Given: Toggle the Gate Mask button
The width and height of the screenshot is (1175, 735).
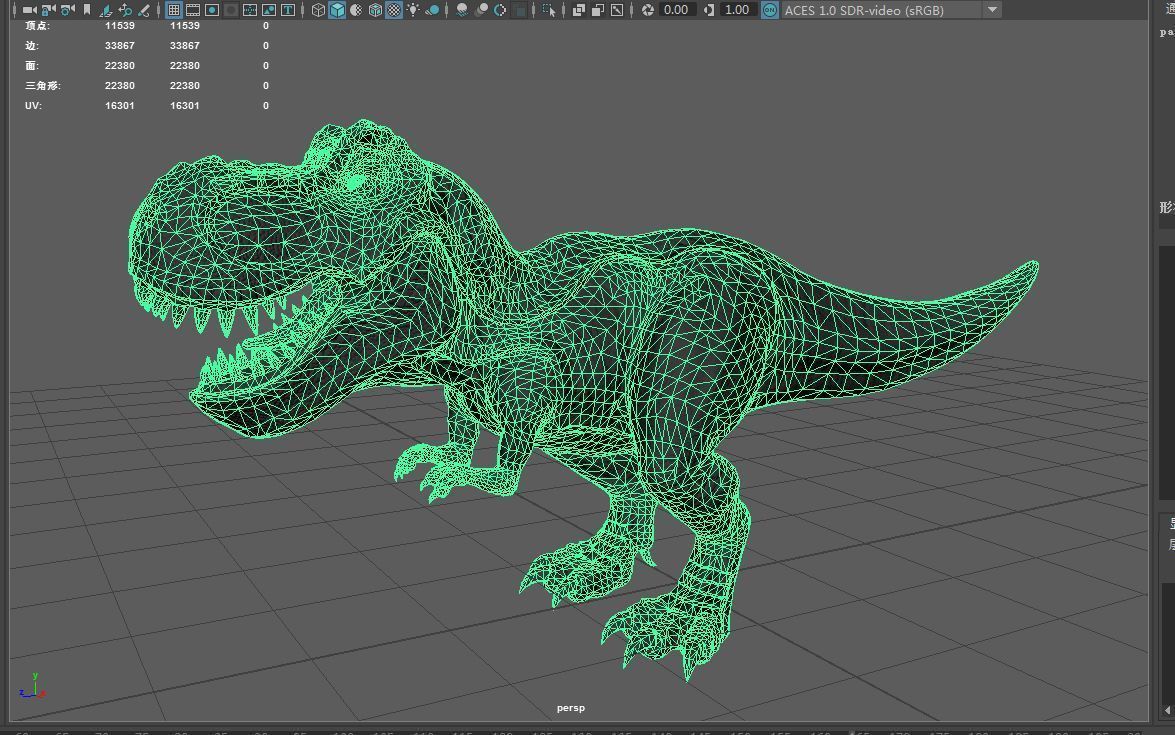Looking at the screenshot, I should [231, 10].
